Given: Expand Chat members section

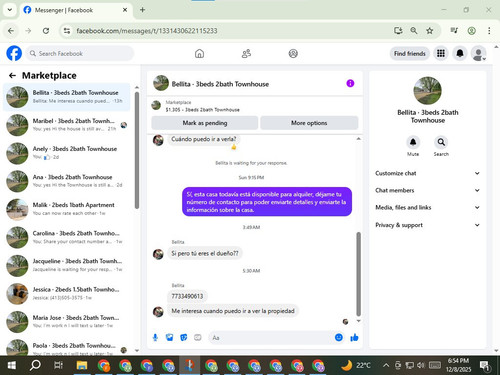Looking at the screenshot, I should click(428, 190).
